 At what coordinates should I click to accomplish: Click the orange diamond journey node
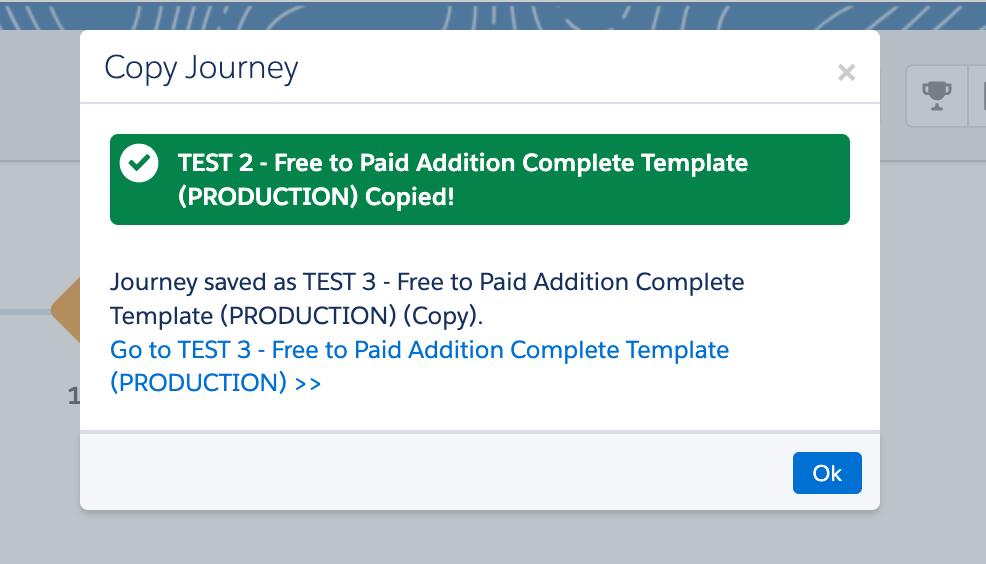[x=66, y=310]
